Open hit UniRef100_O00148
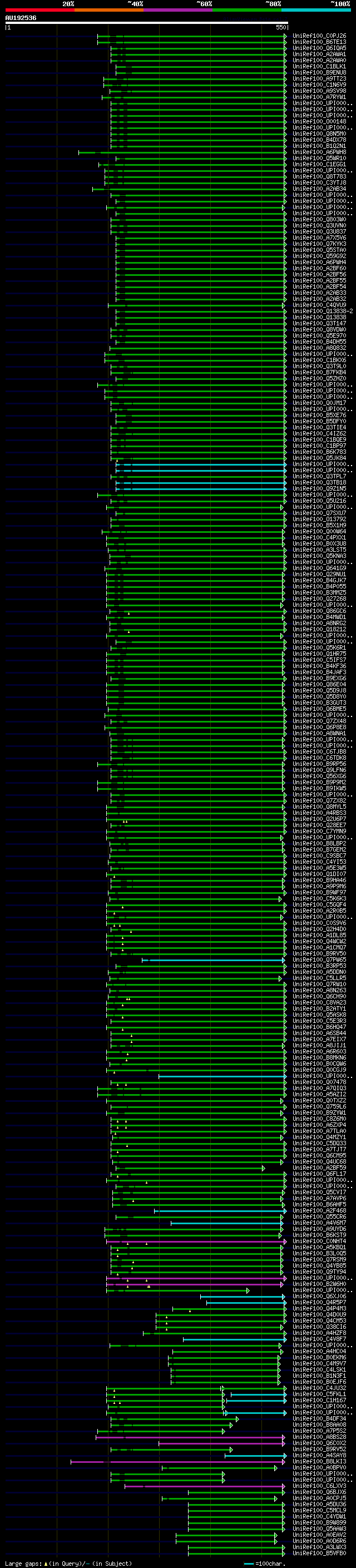This screenshot has width=356, height=1568. tap(319, 122)
